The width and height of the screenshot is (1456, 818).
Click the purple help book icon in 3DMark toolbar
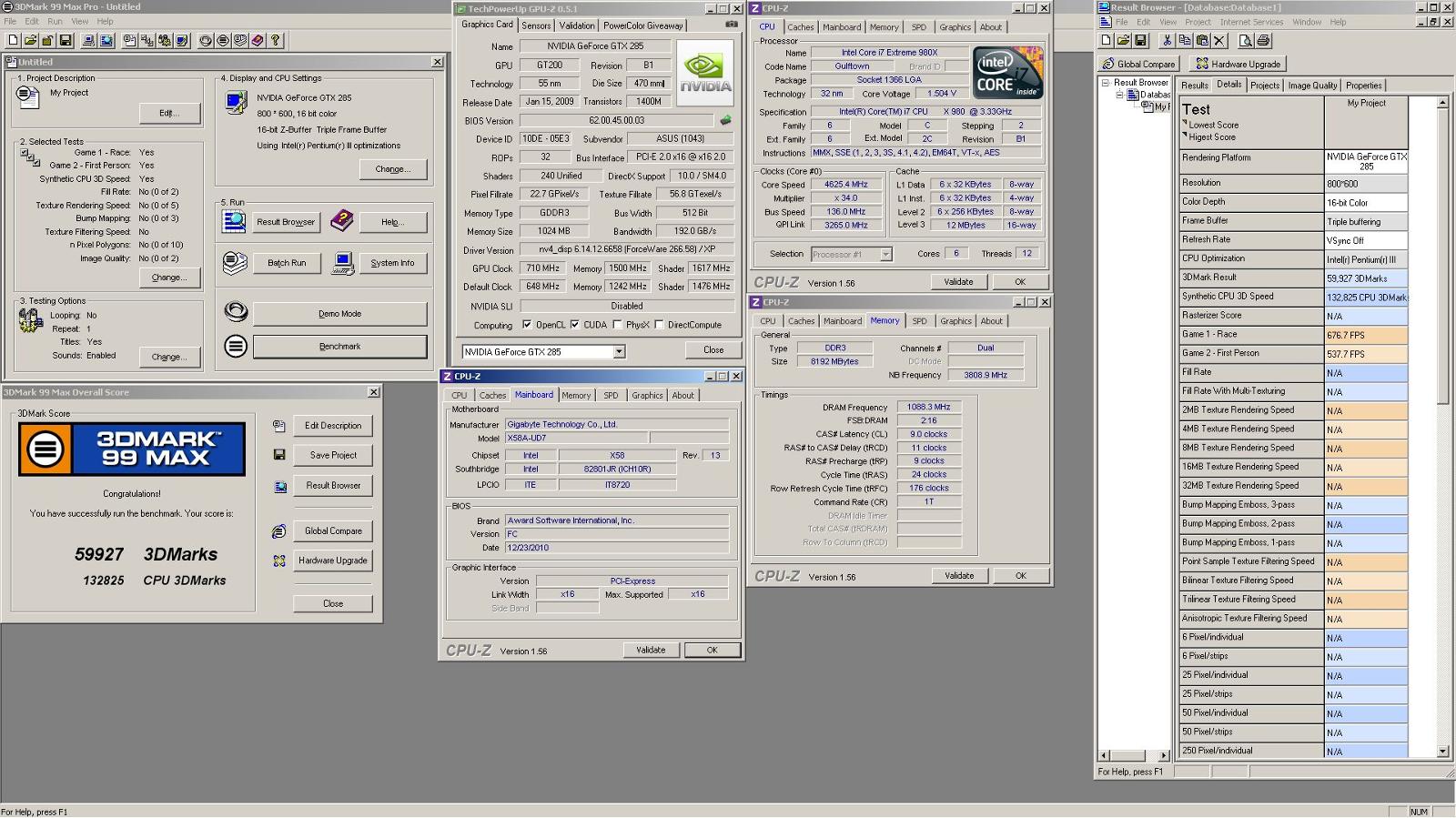coord(258,40)
